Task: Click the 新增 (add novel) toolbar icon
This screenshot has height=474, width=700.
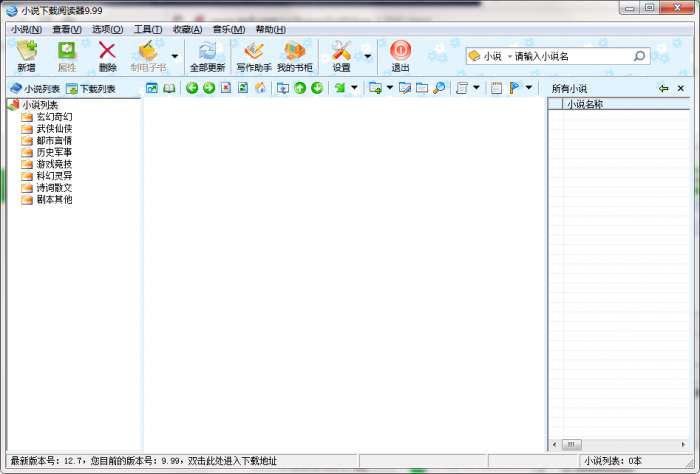Action: pyautogui.click(x=26, y=56)
